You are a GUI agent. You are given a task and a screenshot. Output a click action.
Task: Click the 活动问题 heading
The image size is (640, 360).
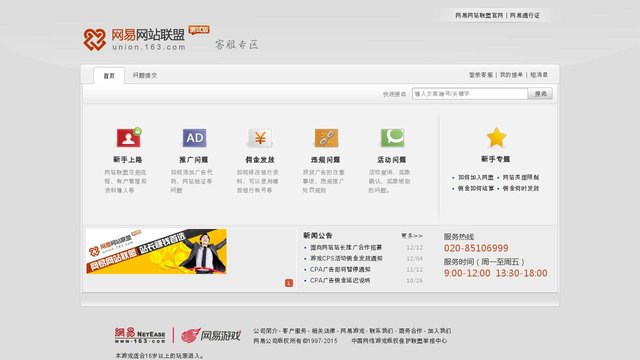pos(392,160)
